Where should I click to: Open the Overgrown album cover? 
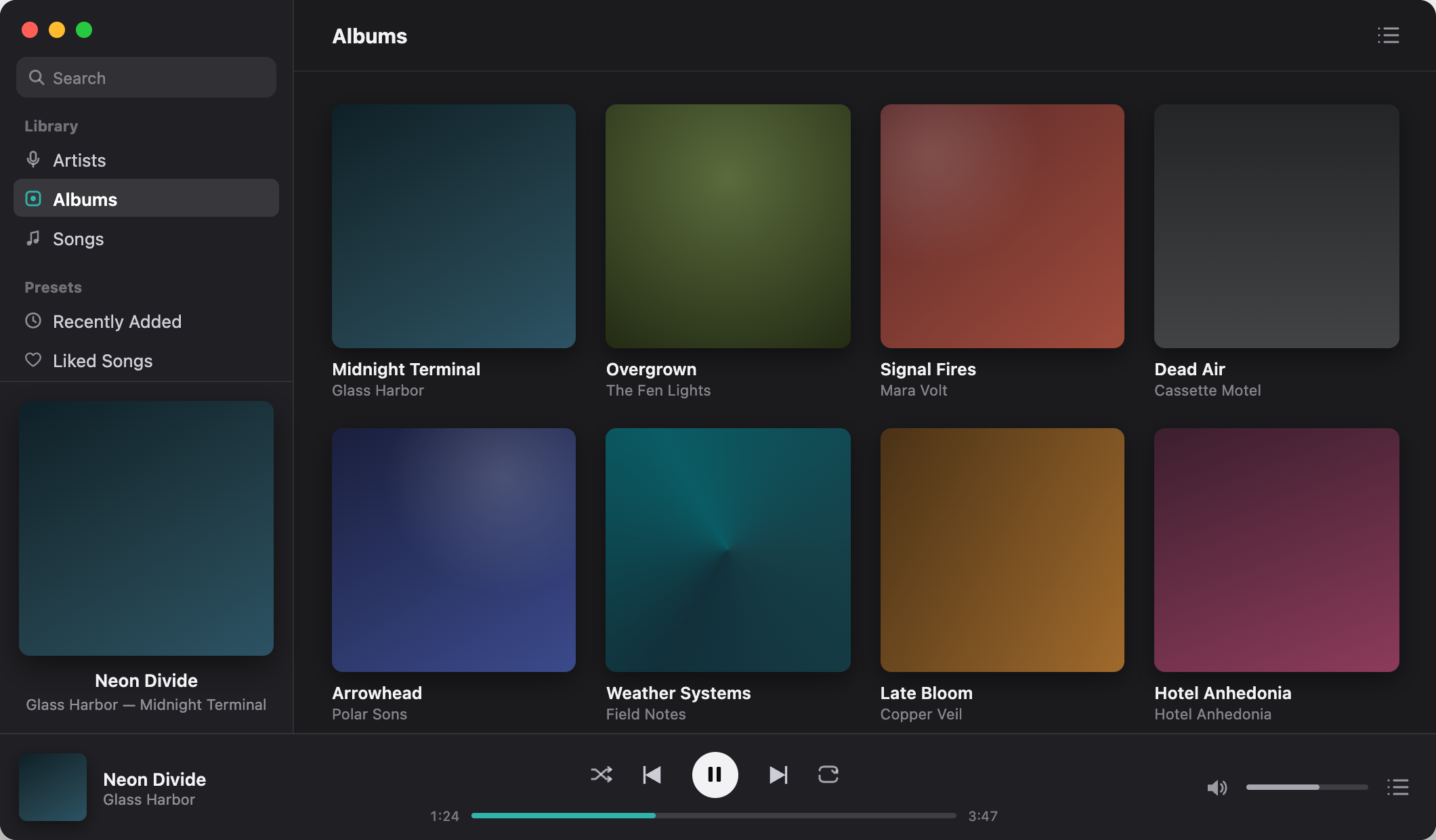pyautogui.click(x=728, y=226)
